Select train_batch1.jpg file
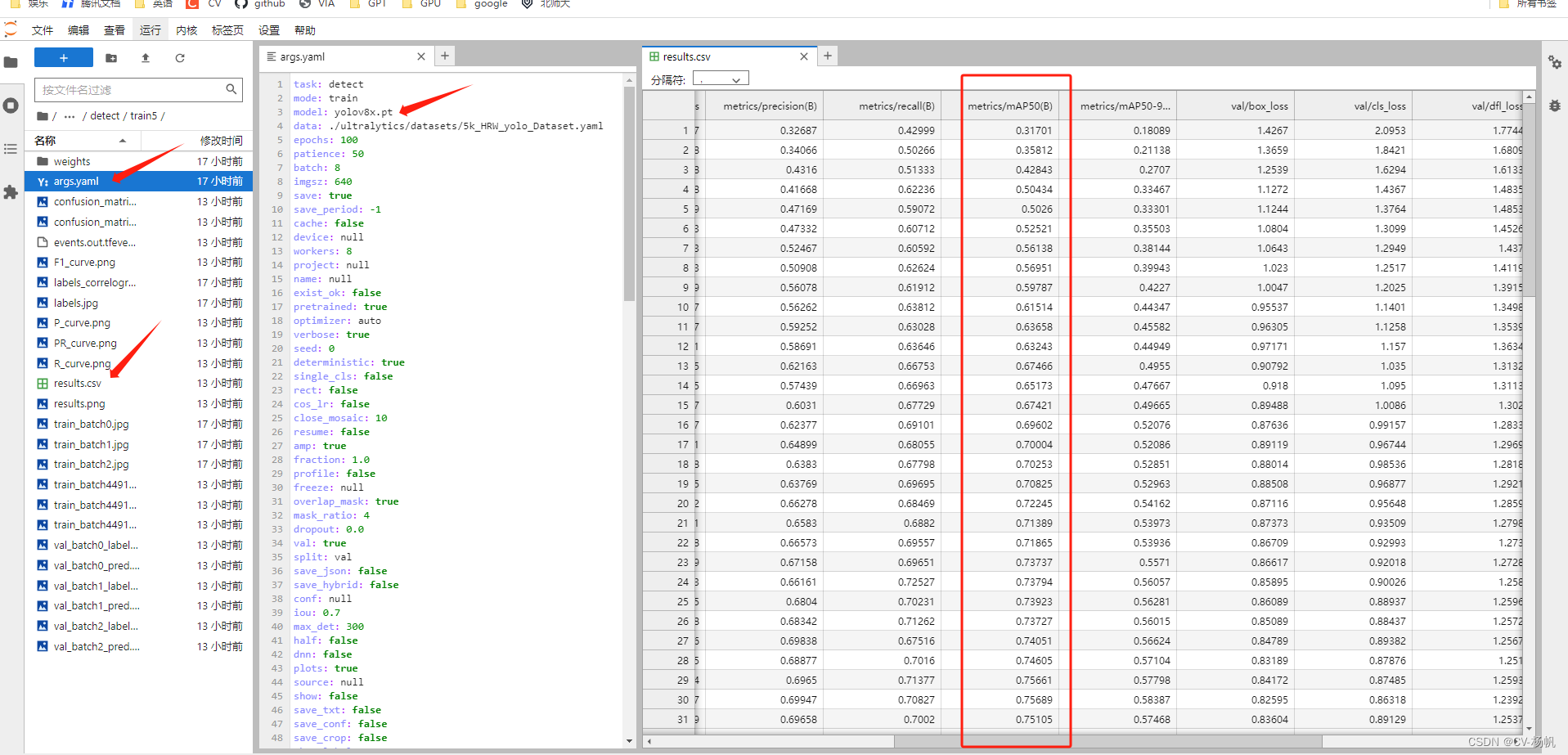This screenshot has width=1568, height=755. tap(139, 445)
